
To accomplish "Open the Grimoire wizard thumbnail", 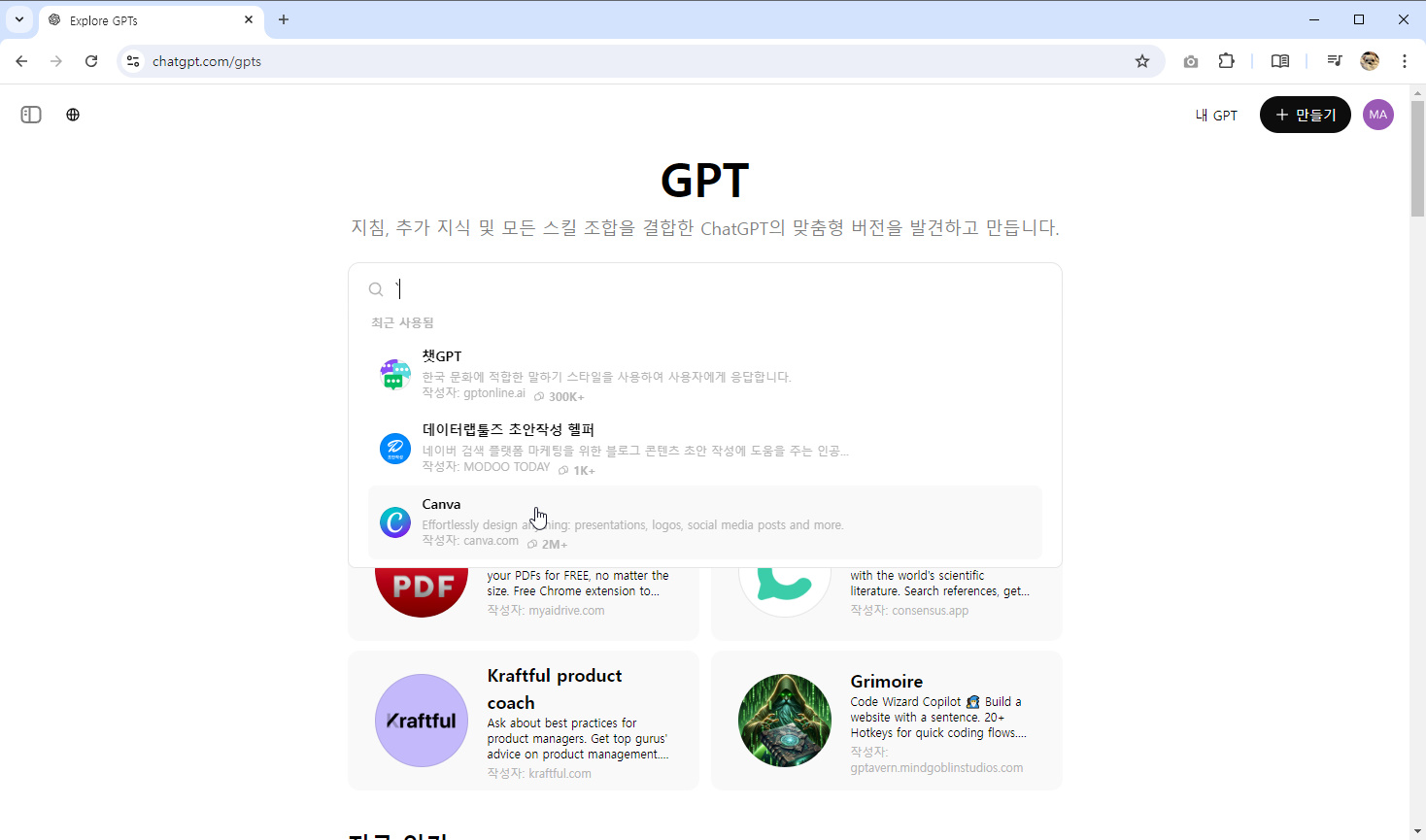I will point(785,721).
